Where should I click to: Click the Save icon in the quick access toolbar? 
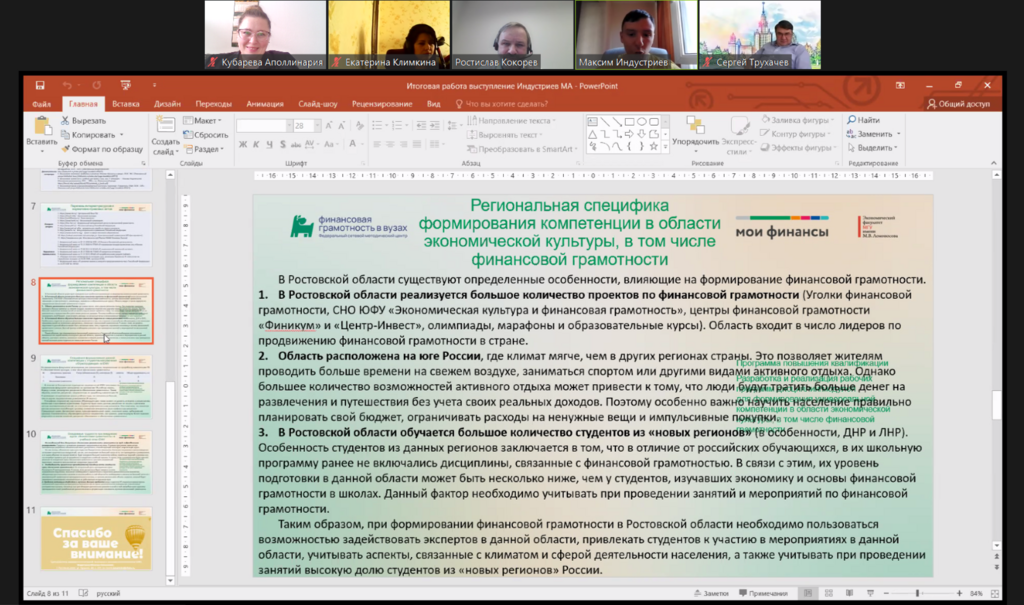pos(40,86)
